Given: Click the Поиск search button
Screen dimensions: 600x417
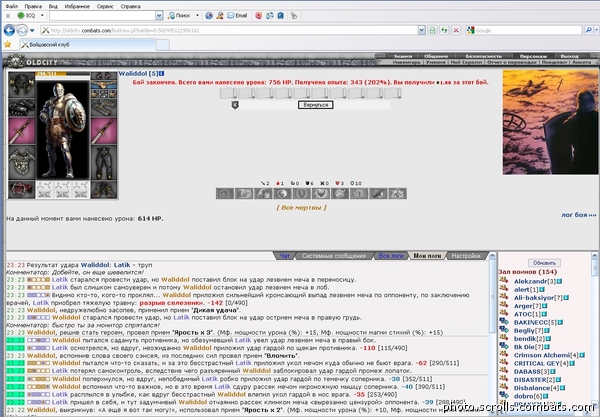Looking at the screenshot, I should click(179, 16).
